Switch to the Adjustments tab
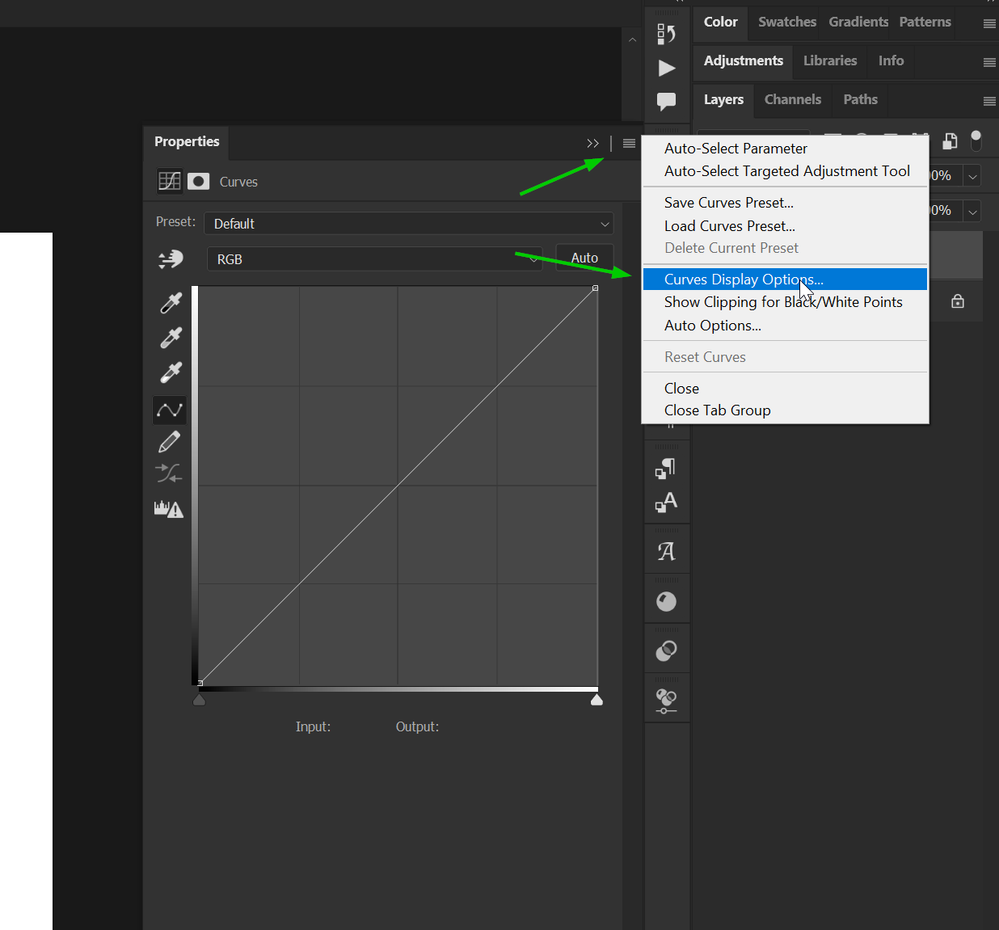The width and height of the screenshot is (999, 930). tap(743, 61)
